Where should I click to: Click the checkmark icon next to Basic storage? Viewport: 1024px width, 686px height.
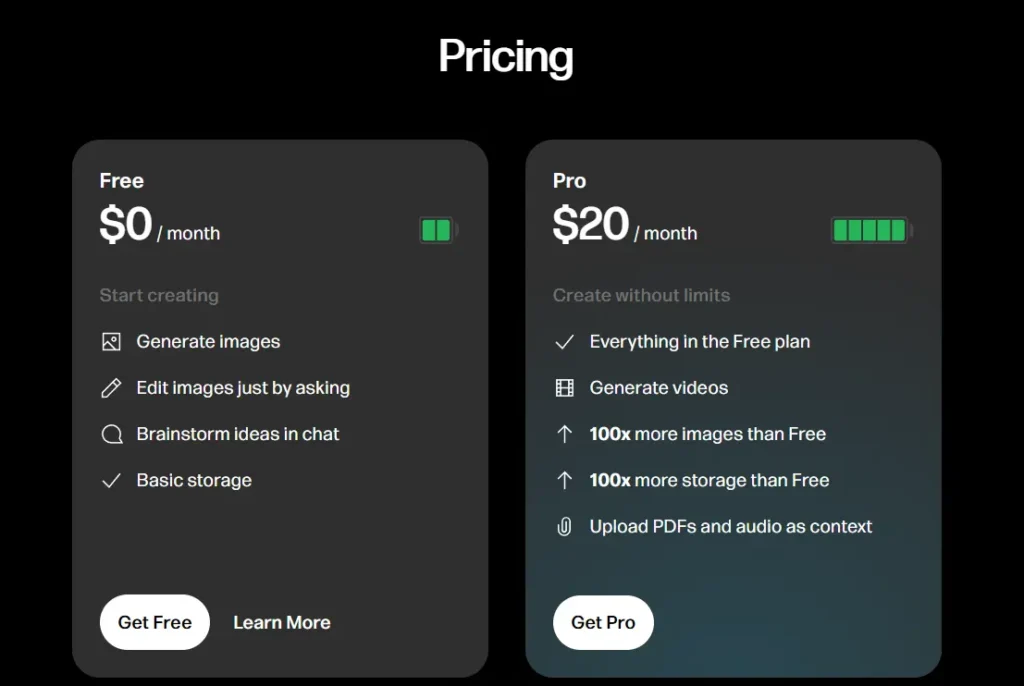[x=112, y=481]
